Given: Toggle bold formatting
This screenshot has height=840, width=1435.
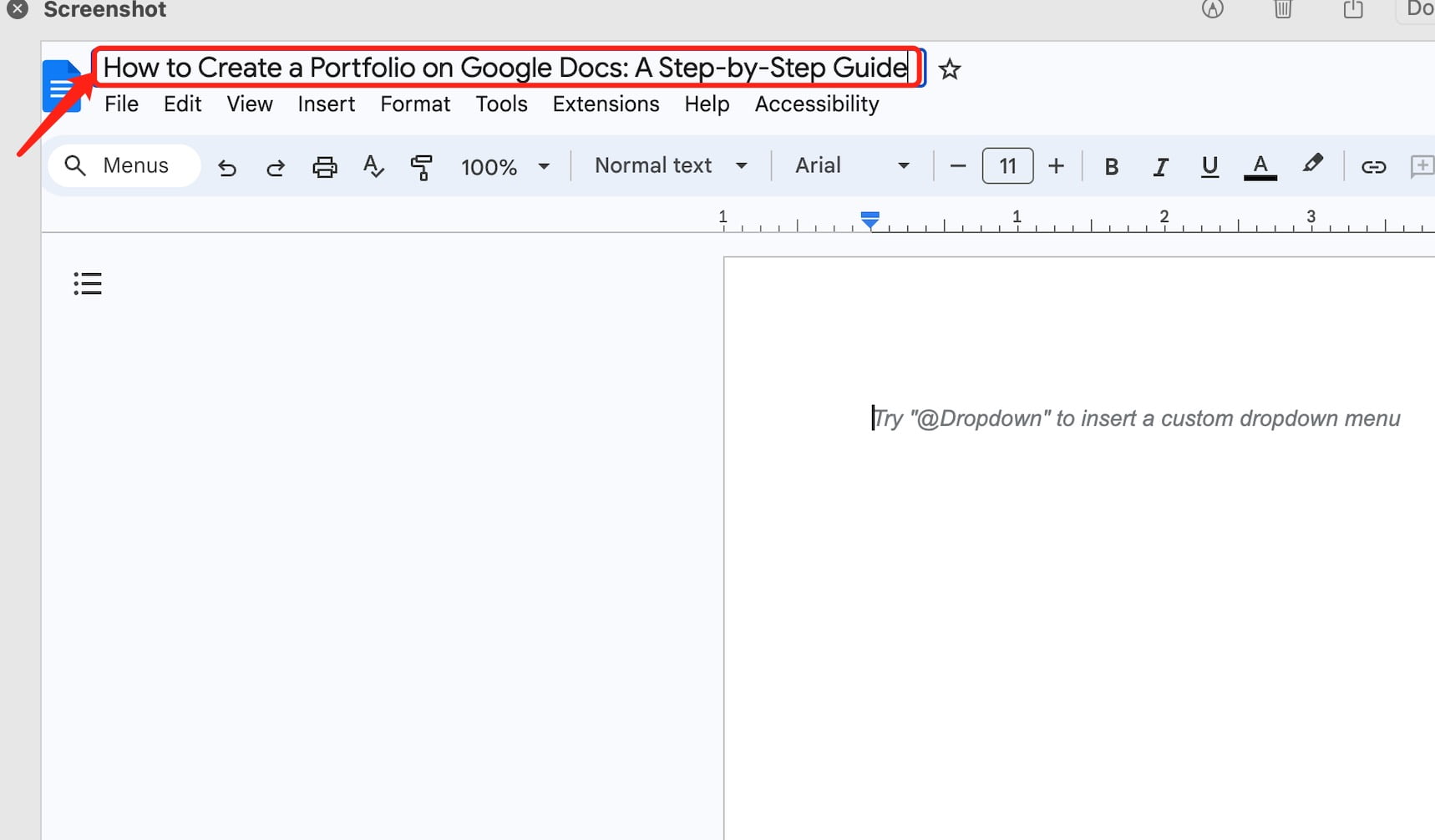Looking at the screenshot, I should [1111, 167].
